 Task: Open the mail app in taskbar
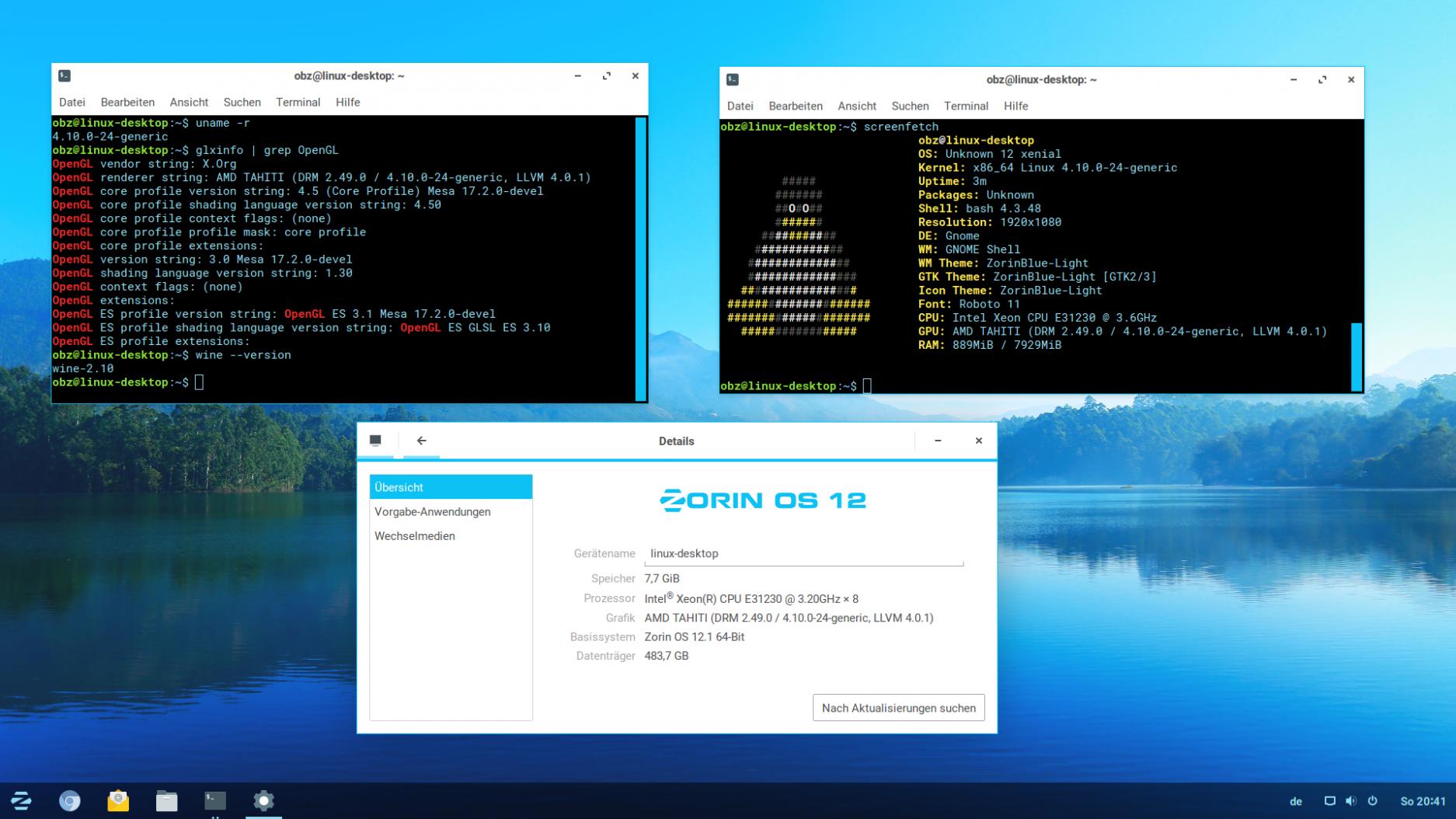tap(118, 800)
